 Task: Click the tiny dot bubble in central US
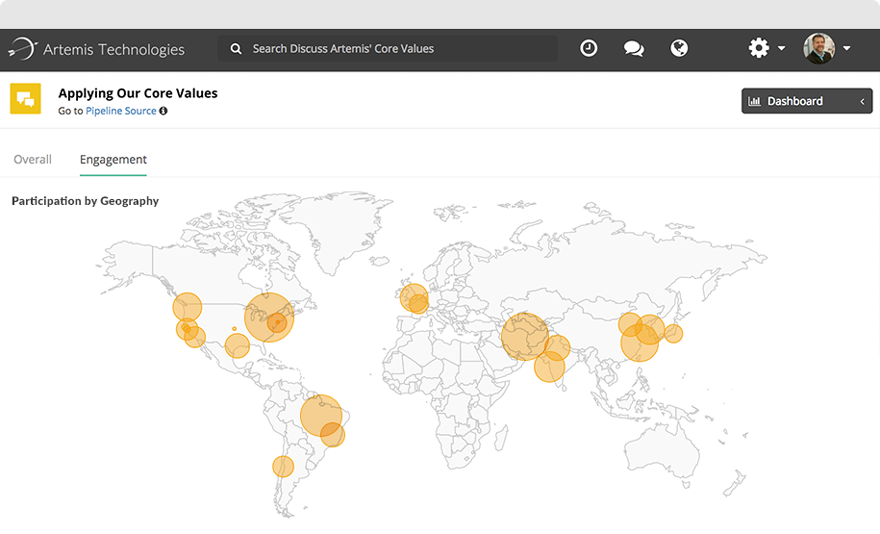tap(234, 328)
